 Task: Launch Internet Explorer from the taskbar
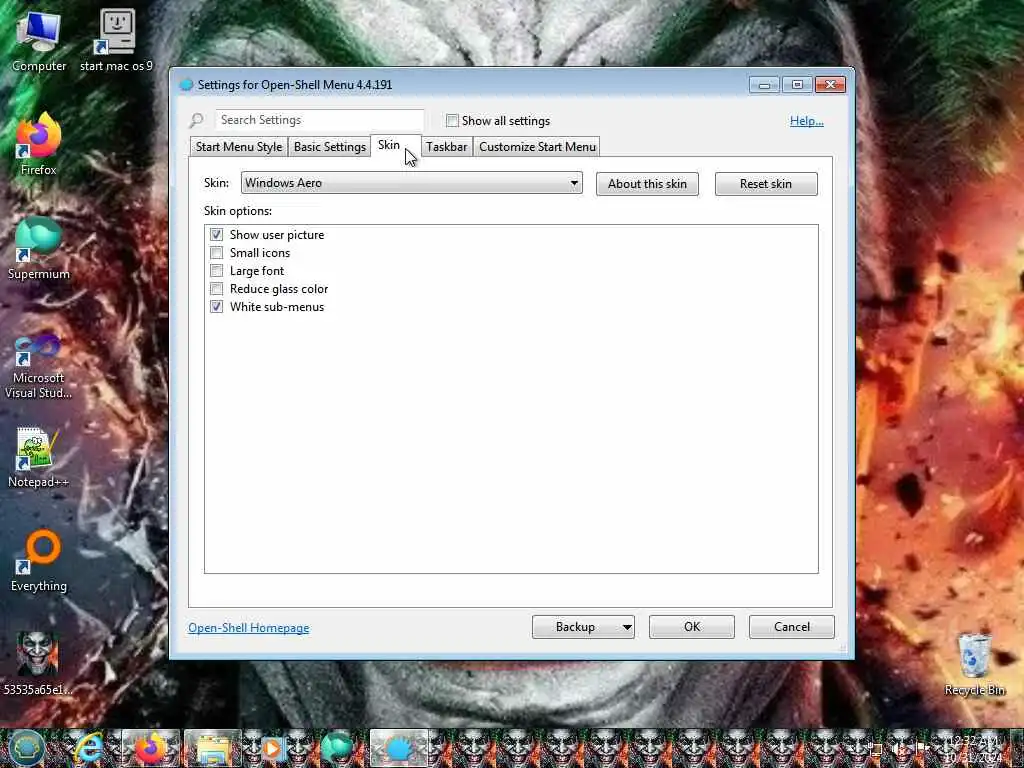point(88,748)
